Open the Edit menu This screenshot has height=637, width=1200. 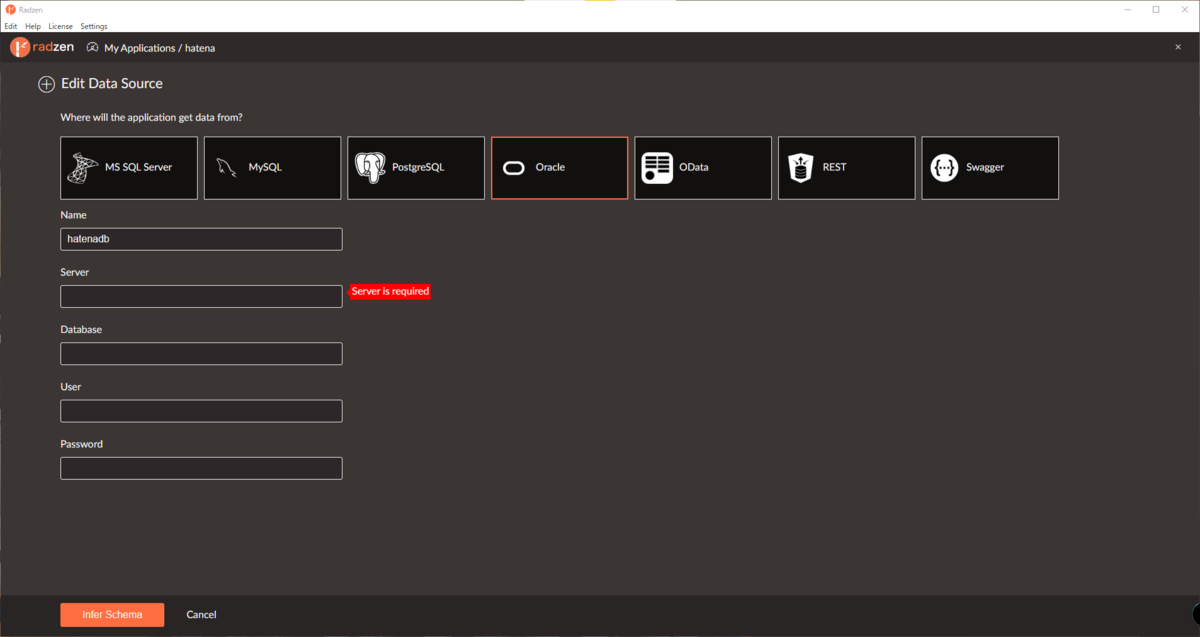point(11,26)
